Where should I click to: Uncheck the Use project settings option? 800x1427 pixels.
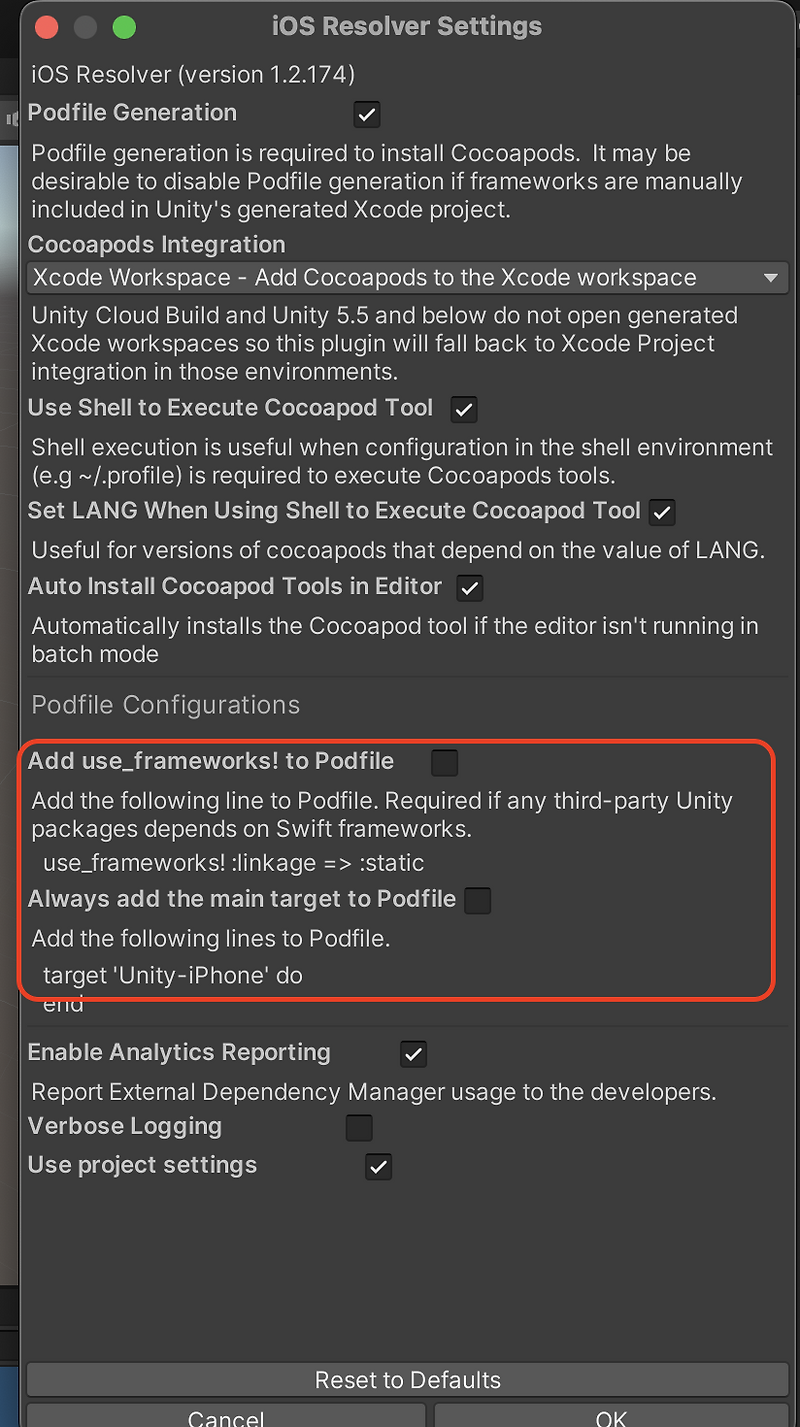378,1166
